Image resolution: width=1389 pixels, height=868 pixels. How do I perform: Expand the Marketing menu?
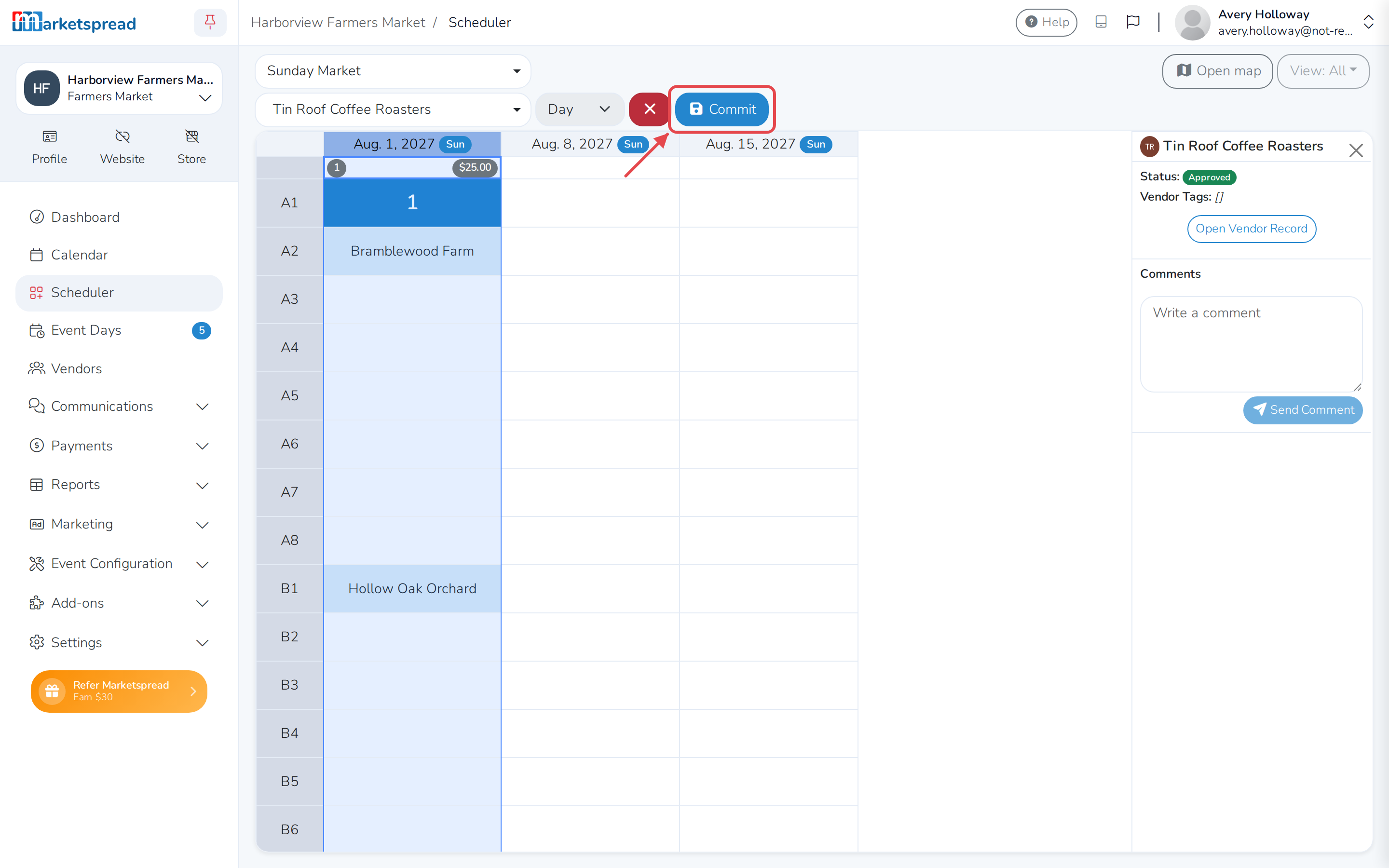(119, 525)
